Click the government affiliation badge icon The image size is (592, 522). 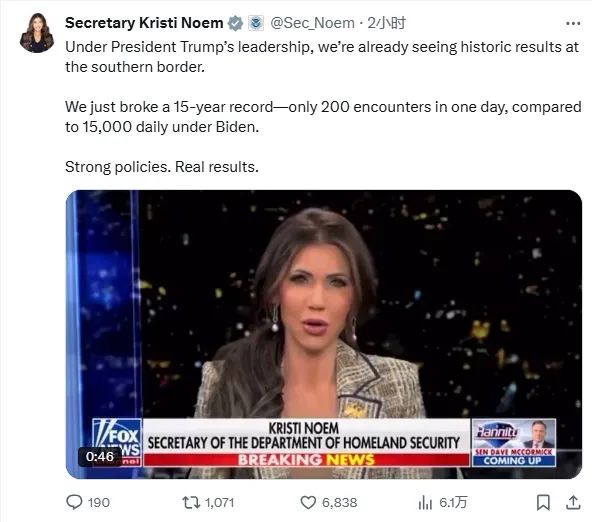[256, 23]
